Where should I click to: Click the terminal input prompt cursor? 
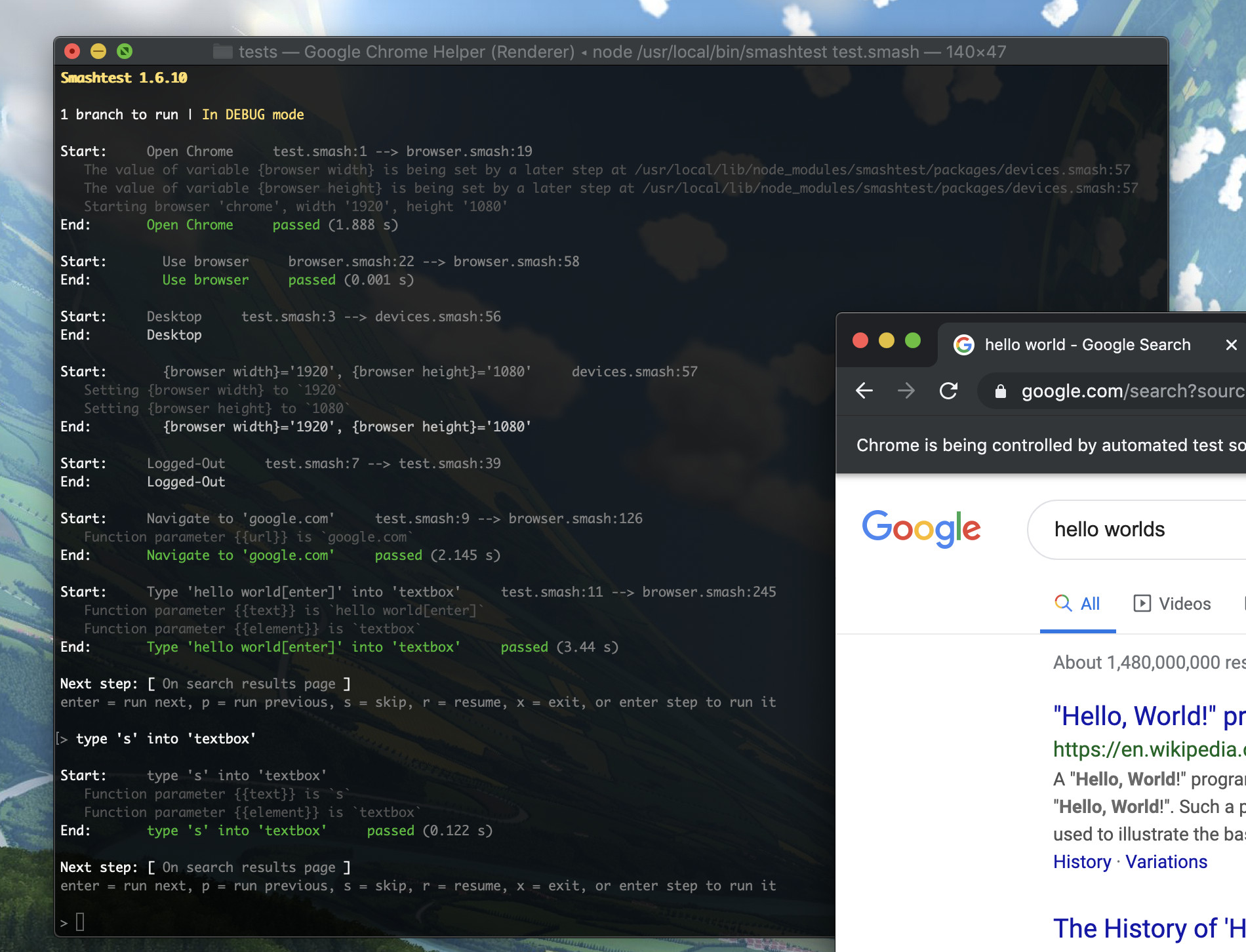click(80, 922)
